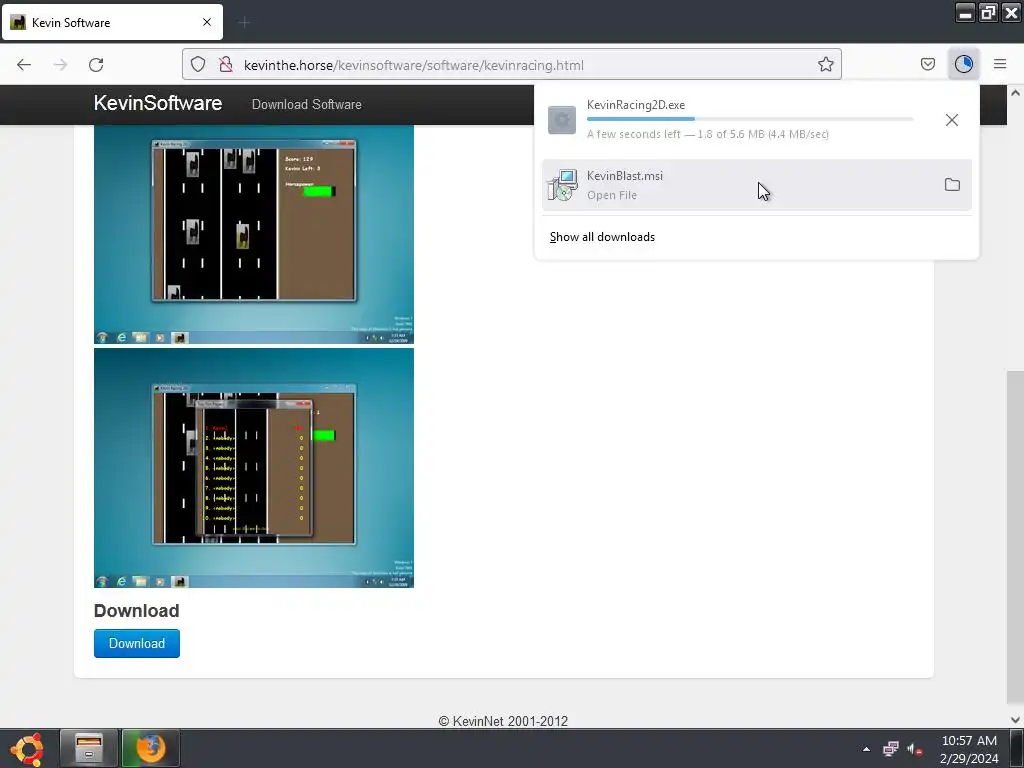
Task: Open the shield tracking protection icon
Action: coord(198,64)
